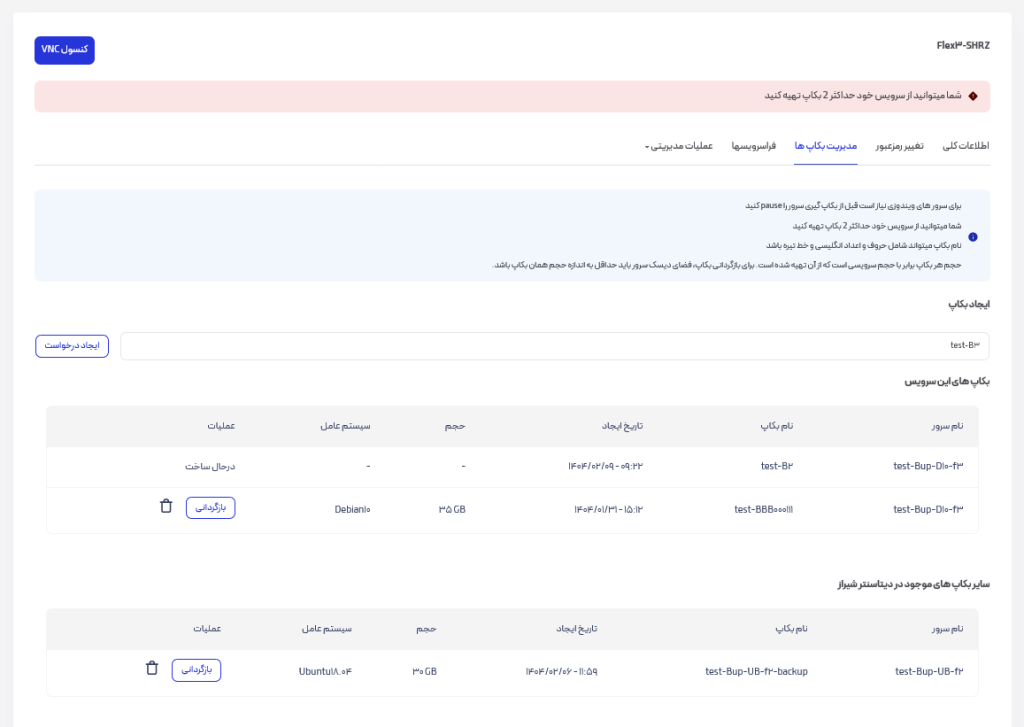1024x727 pixels.
Task: Select the test-B2 backup name cell
Action: 776,466
